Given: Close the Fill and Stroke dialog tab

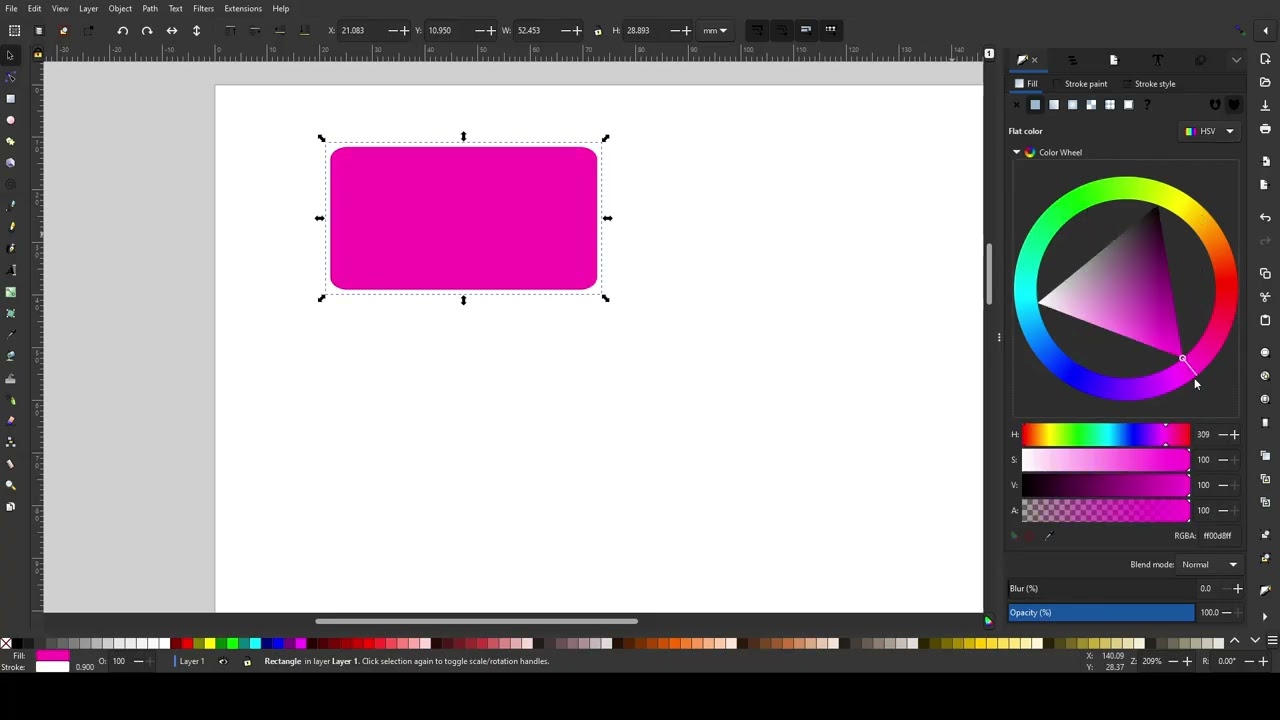Looking at the screenshot, I should click(1034, 60).
